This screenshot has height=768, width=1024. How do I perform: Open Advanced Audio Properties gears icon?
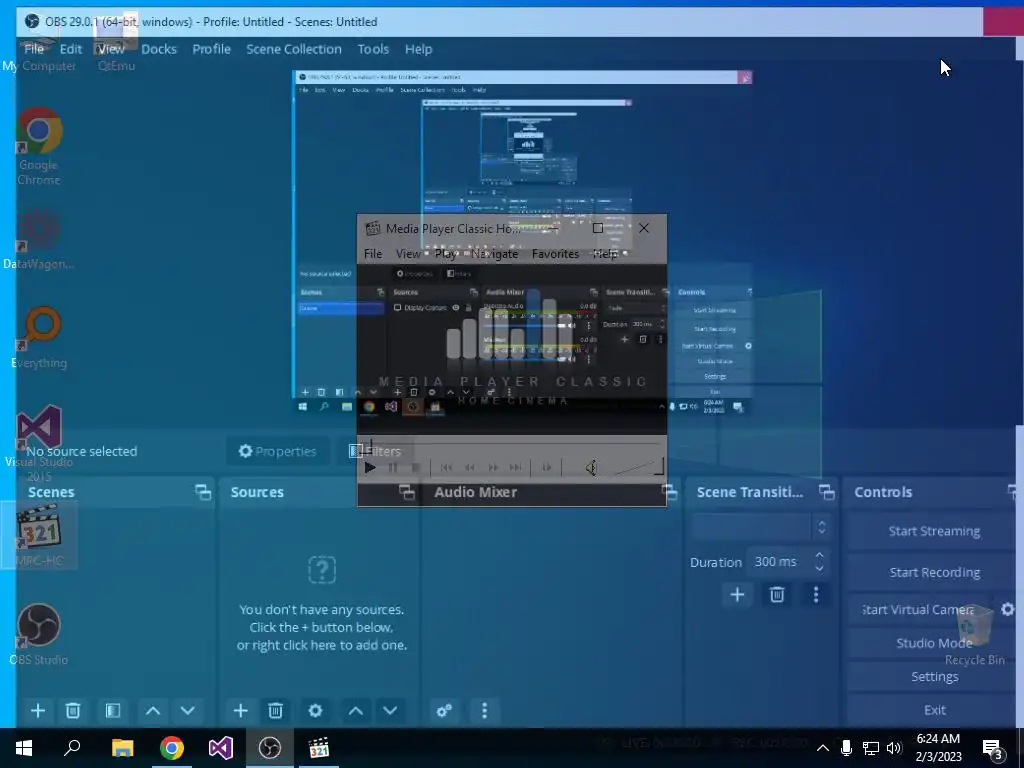tap(445, 711)
